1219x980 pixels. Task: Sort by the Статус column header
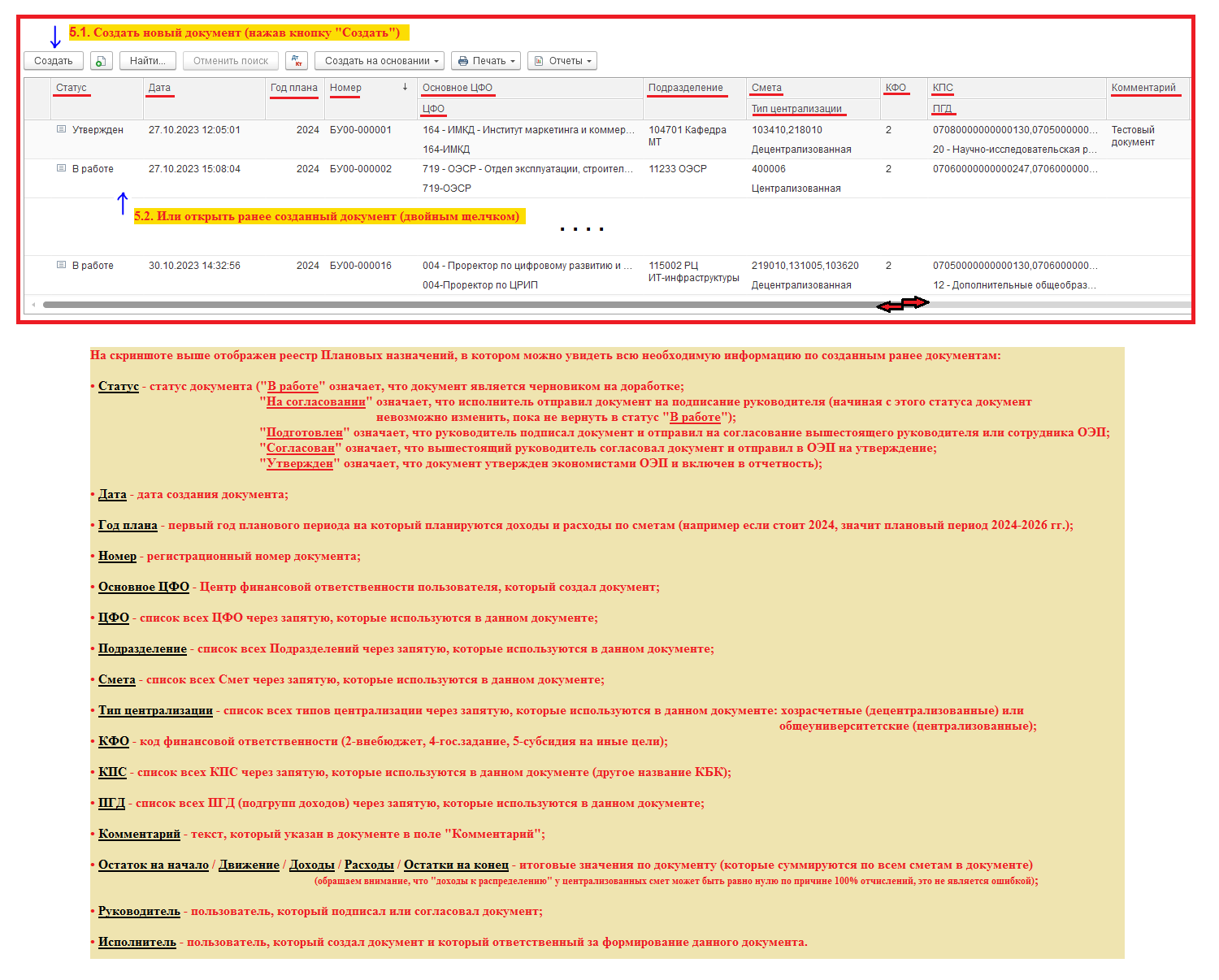[x=72, y=88]
